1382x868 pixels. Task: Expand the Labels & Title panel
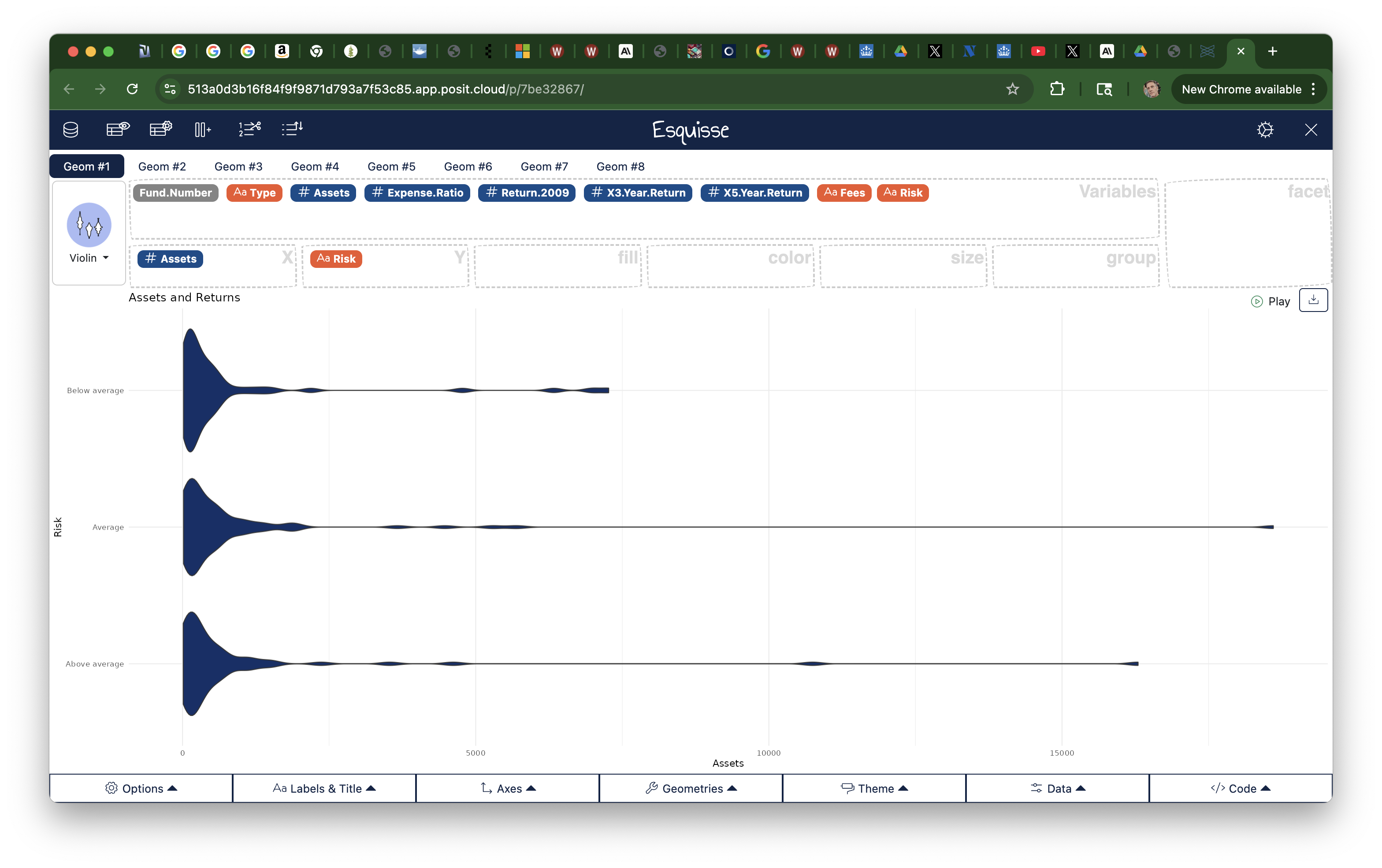point(324,788)
